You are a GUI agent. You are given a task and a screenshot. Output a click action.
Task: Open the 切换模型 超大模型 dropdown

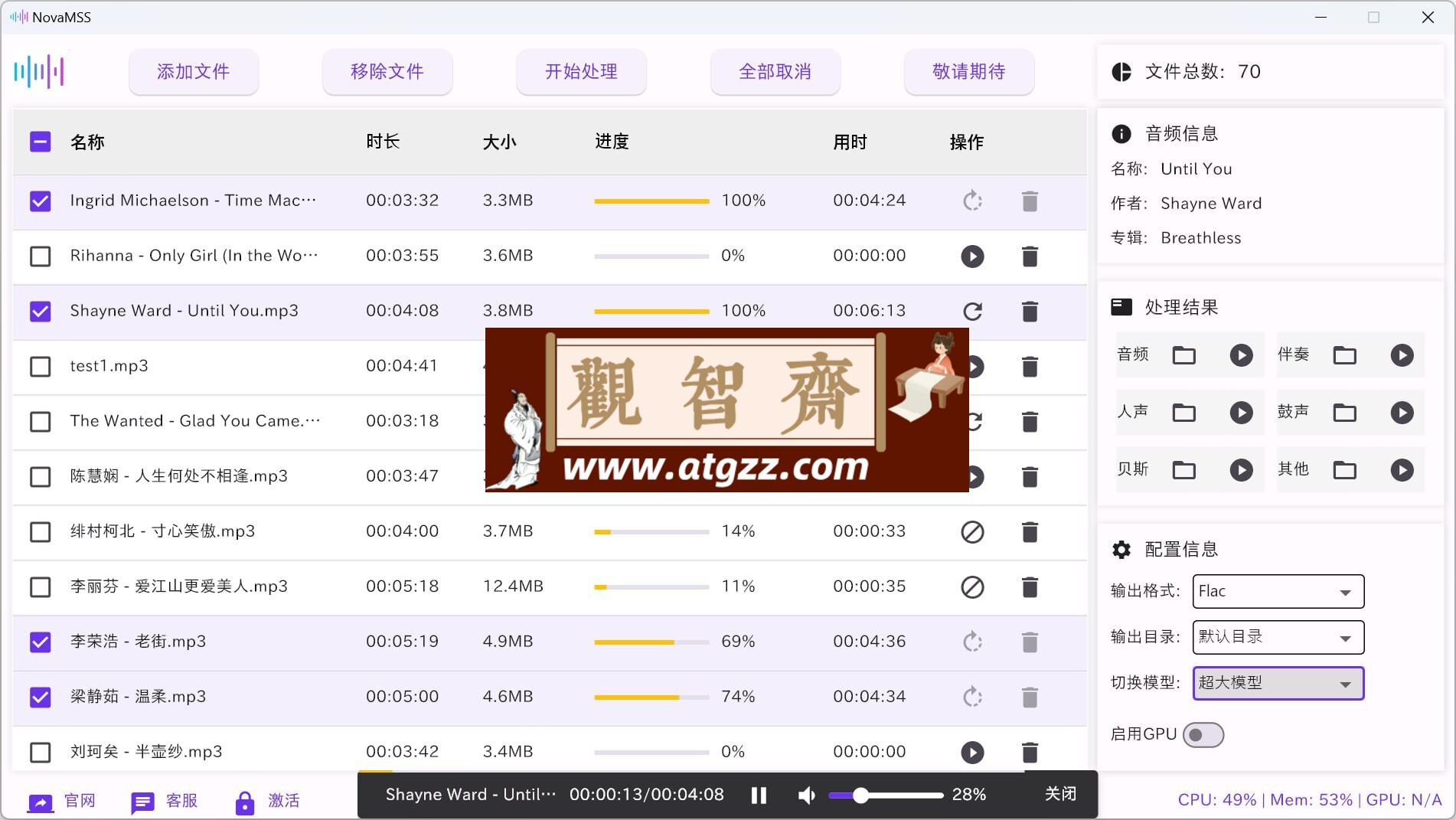point(1278,683)
